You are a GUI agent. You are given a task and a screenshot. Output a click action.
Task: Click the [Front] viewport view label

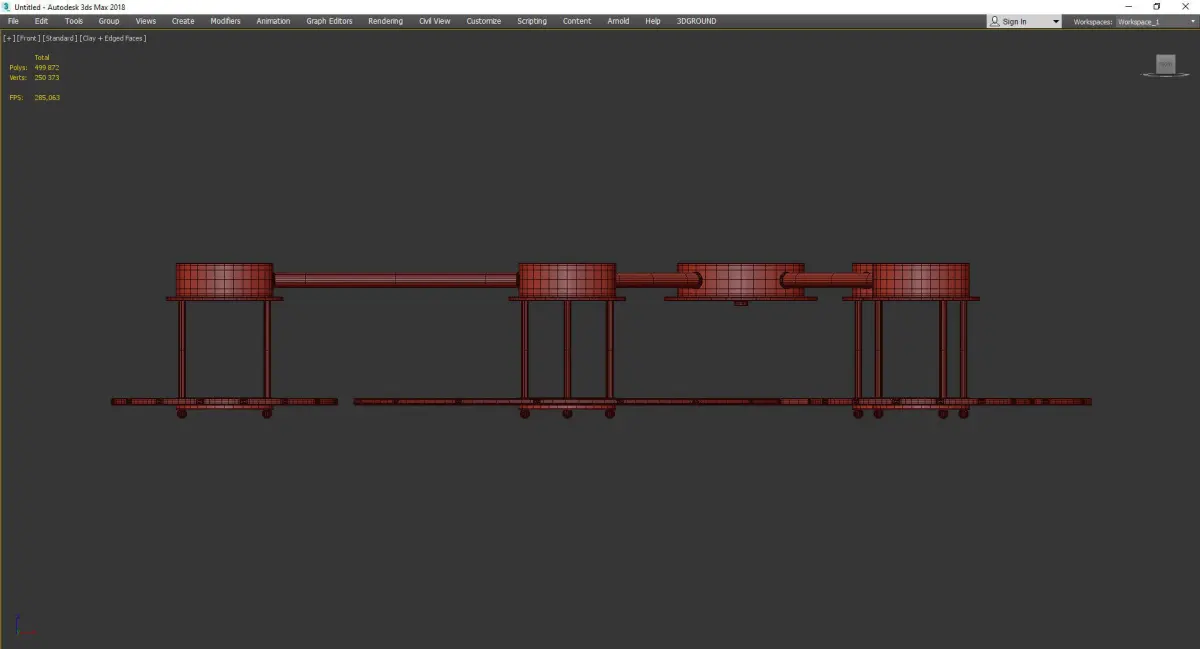(28, 38)
